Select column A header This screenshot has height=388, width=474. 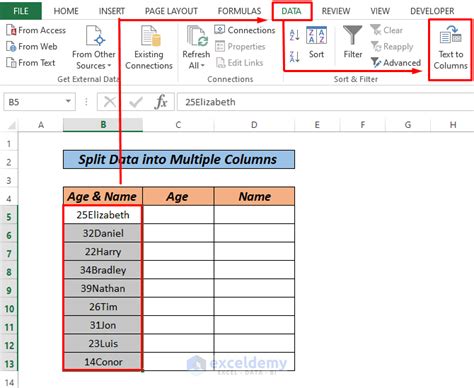[41, 125]
